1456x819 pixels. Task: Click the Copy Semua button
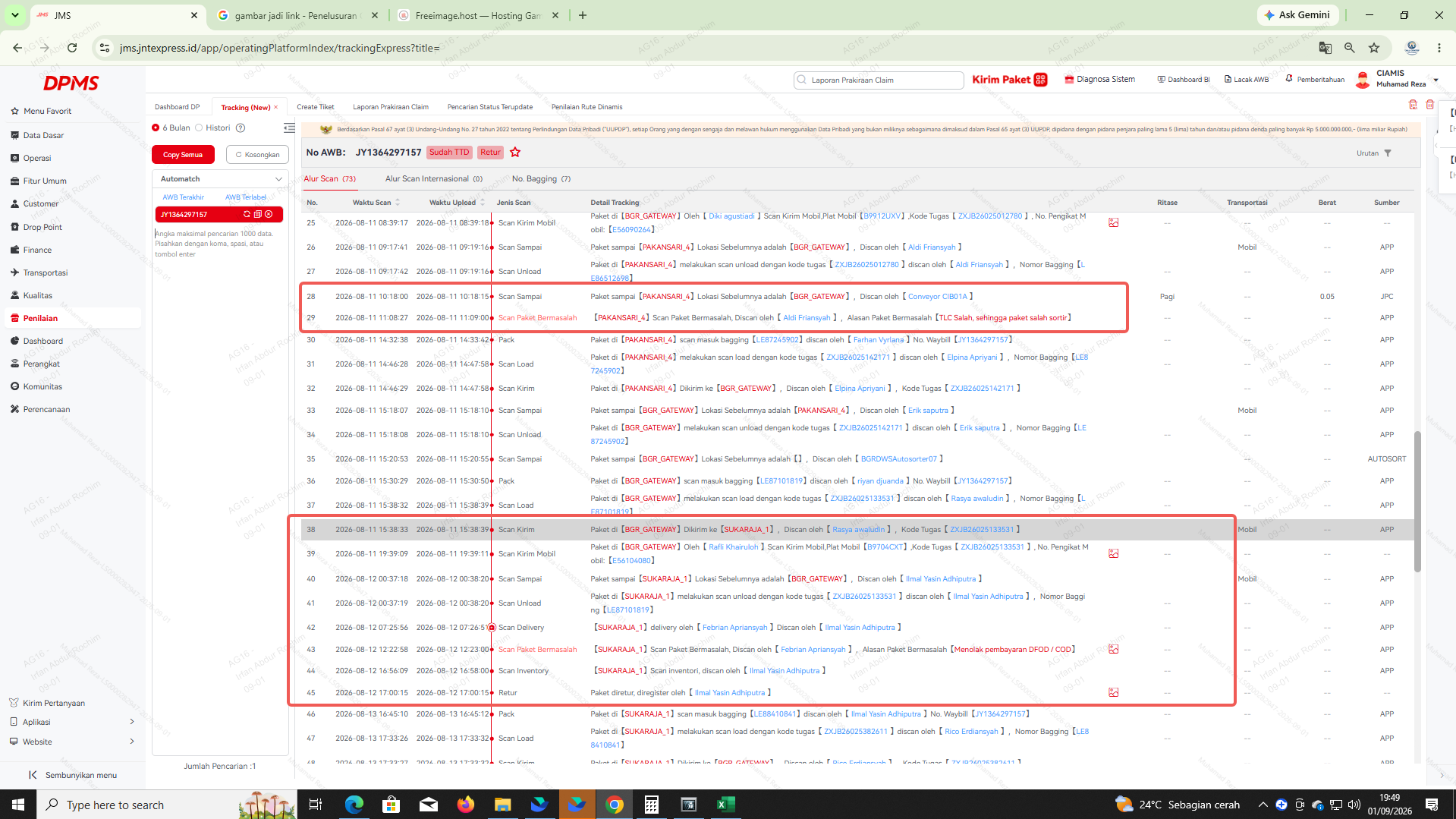coord(183,155)
